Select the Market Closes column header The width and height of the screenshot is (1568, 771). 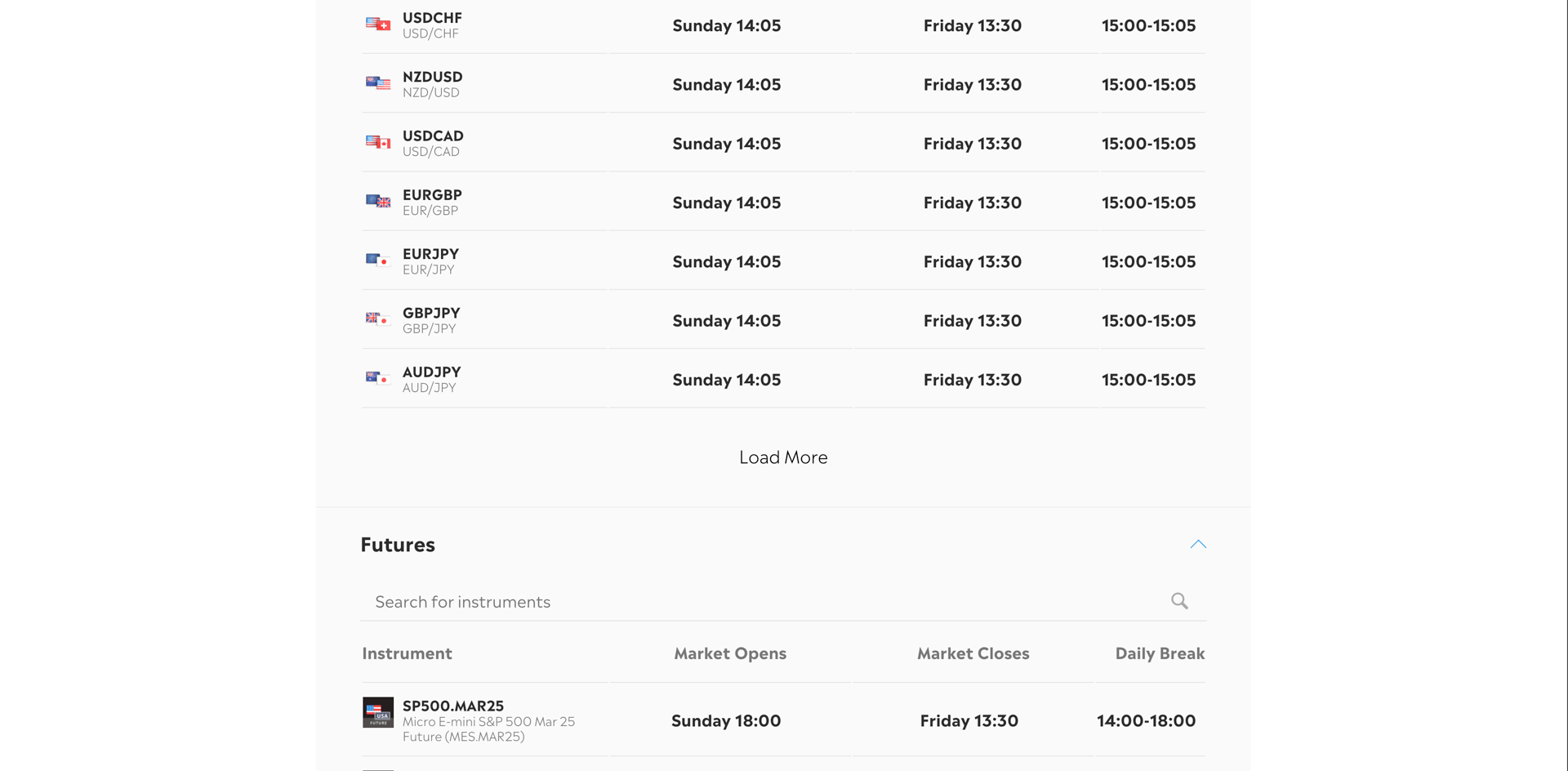click(x=973, y=653)
